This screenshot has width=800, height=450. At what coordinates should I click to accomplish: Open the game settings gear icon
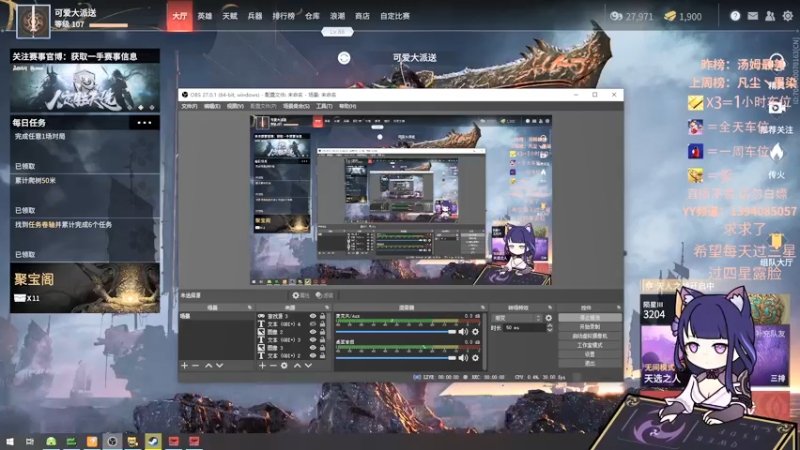pos(788,16)
